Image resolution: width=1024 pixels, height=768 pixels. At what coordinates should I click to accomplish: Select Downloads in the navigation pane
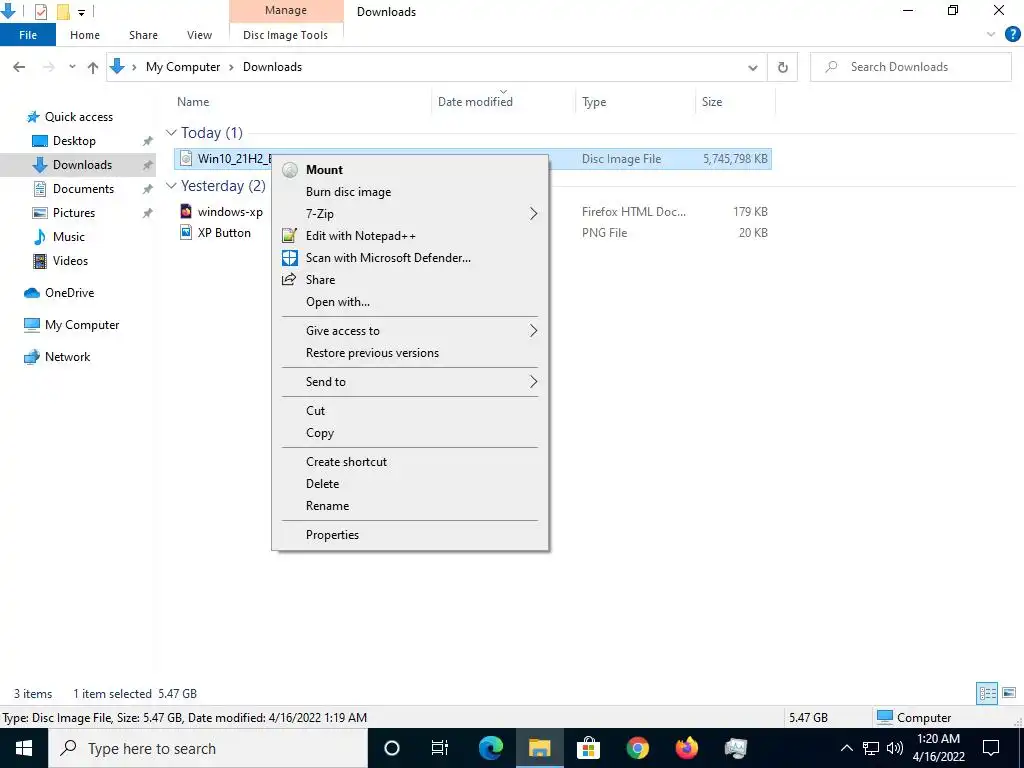pos(82,165)
